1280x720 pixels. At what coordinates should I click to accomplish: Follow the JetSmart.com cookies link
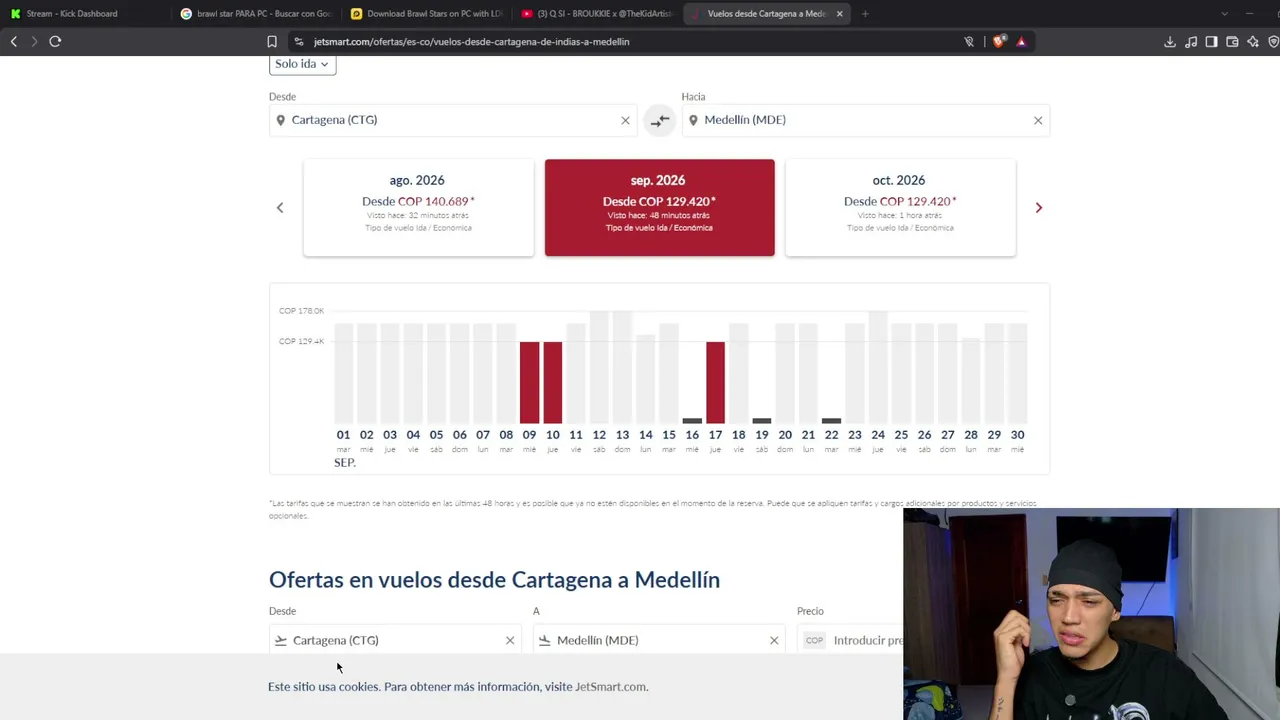point(611,687)
